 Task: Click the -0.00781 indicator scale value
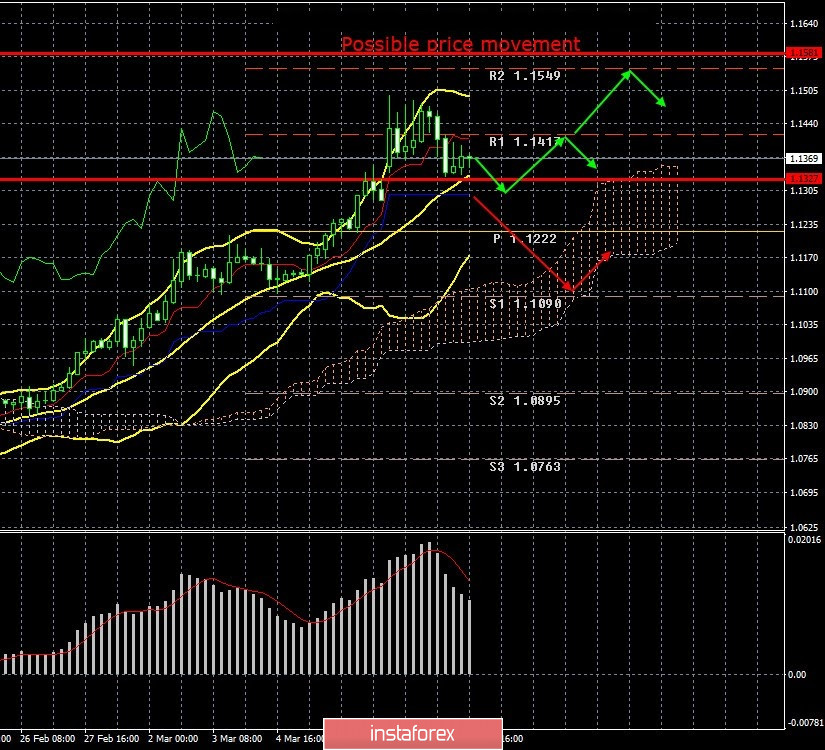[804, 723]
